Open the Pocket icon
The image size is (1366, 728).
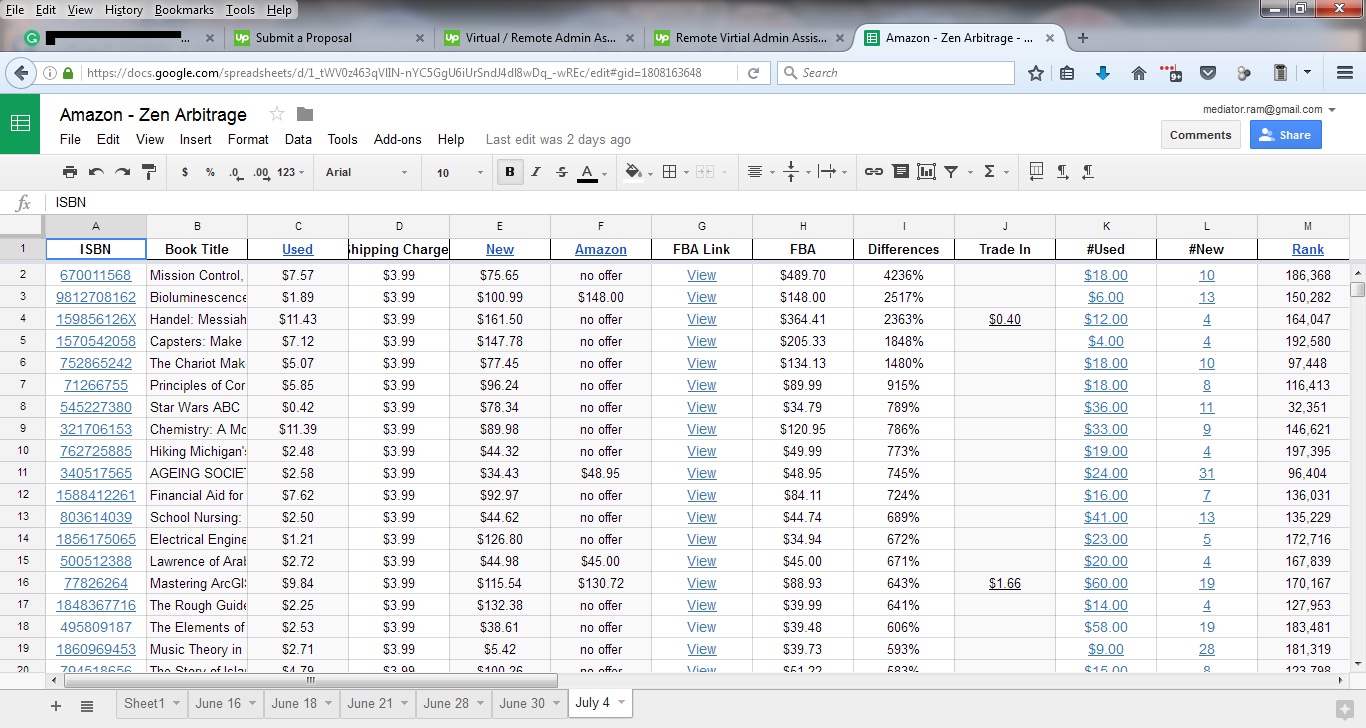point(1208,73)
